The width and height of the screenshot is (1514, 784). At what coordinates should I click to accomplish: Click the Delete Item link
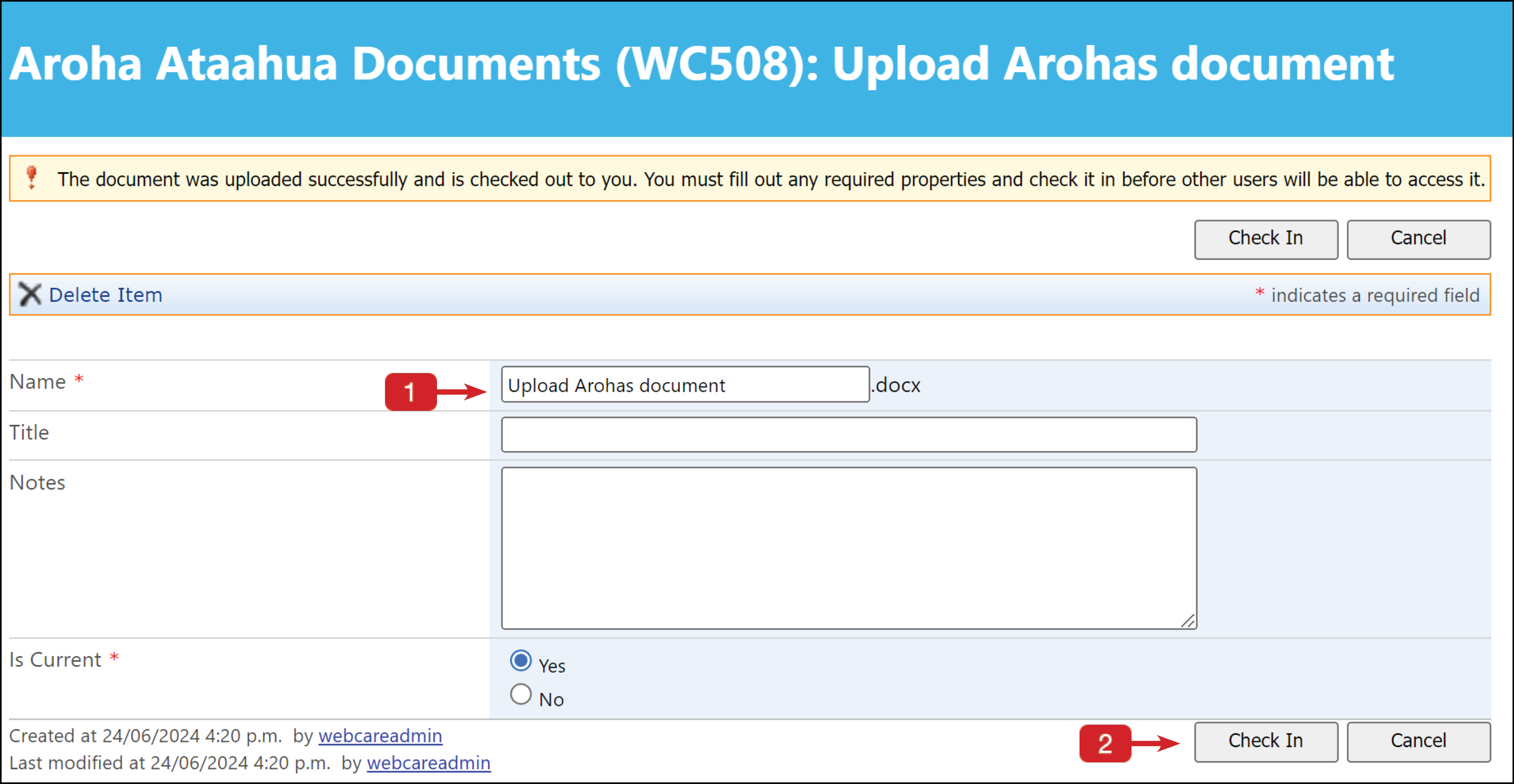(105, 294)
